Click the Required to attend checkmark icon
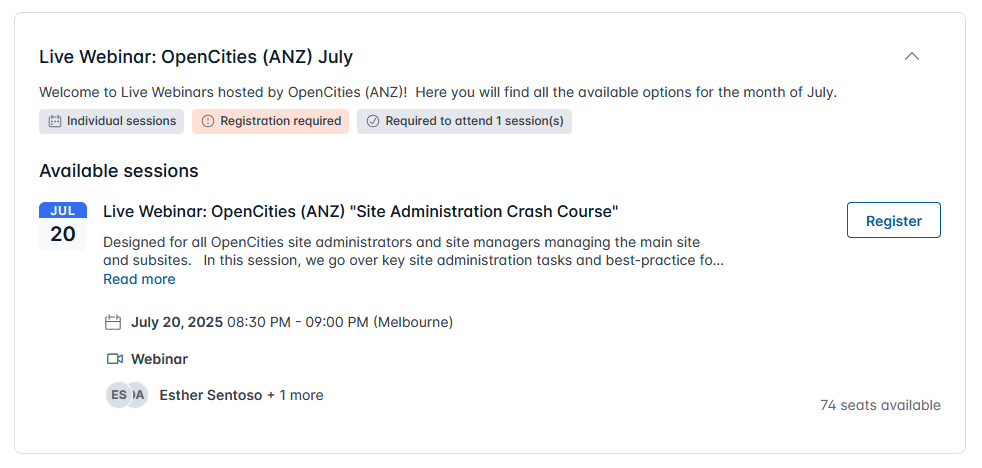Image resolution: width=982 pixels, height=468 pixels. point(373,122)
